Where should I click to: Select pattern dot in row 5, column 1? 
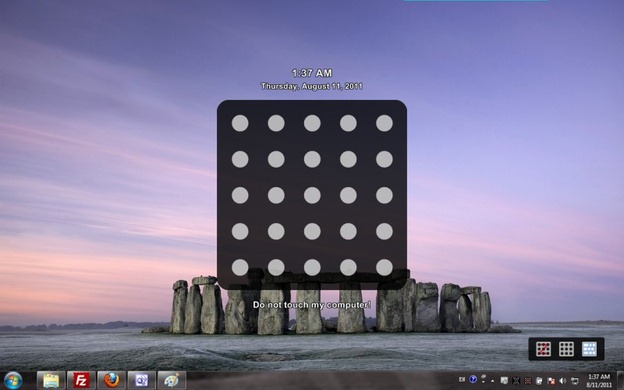(240, 267)
